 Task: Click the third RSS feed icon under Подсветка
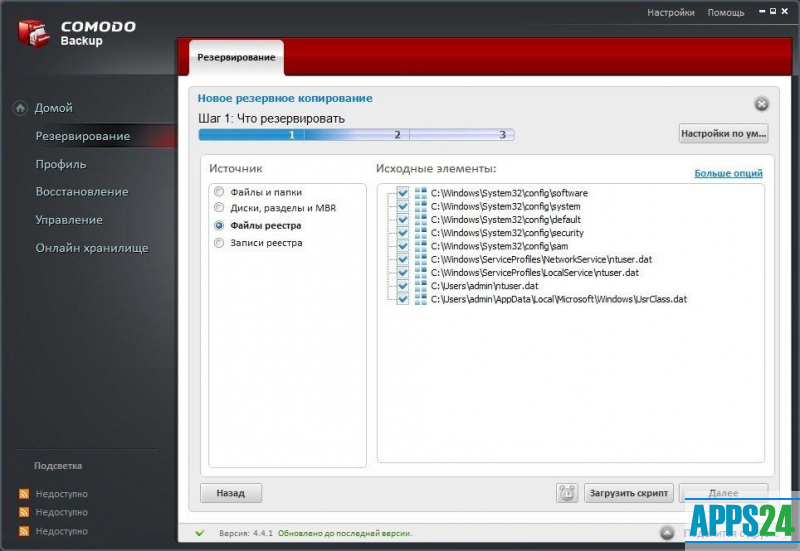tap(25, 531)
